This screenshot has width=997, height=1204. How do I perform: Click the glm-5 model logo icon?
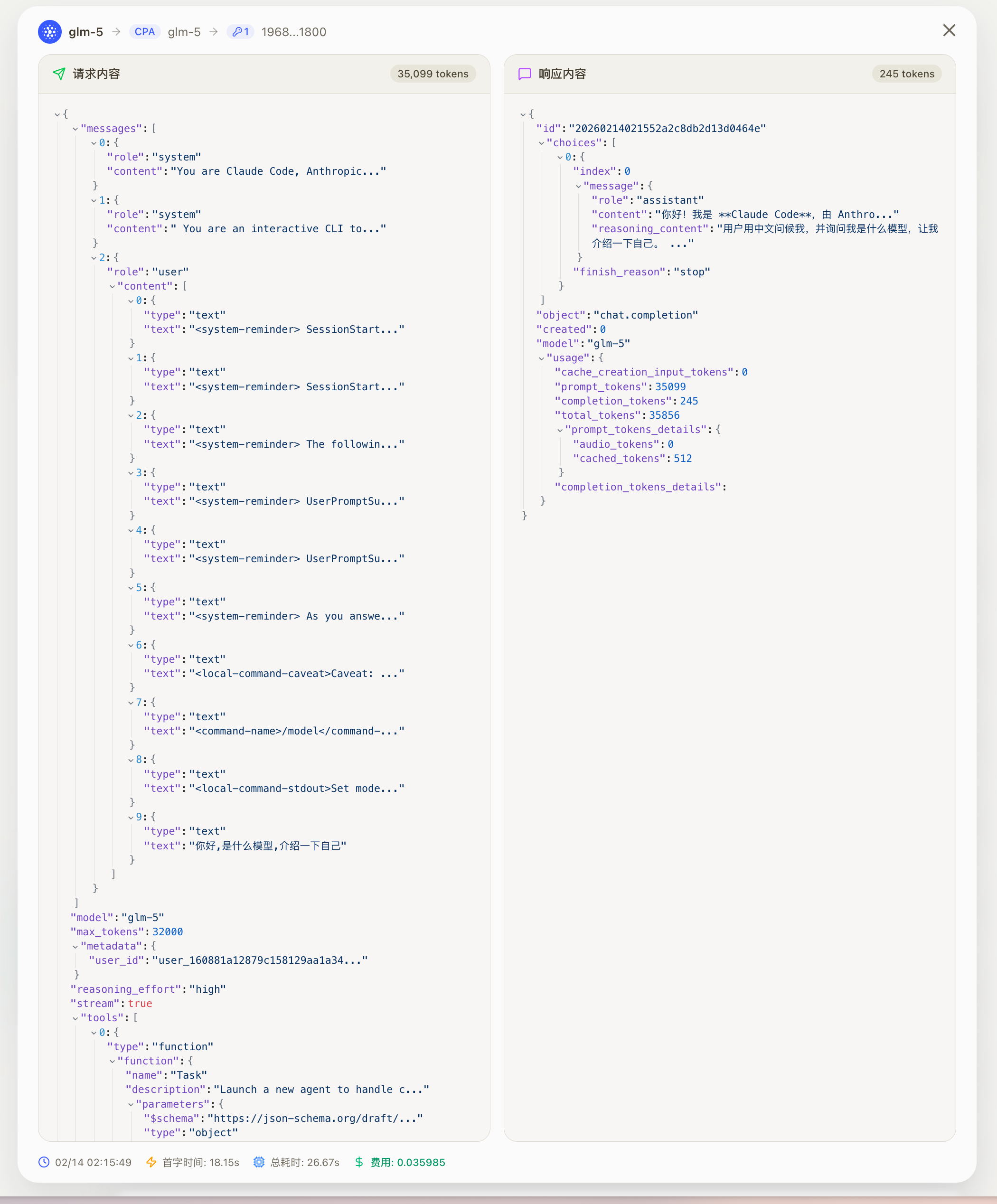pyautogui.click(x=50, y=31)
